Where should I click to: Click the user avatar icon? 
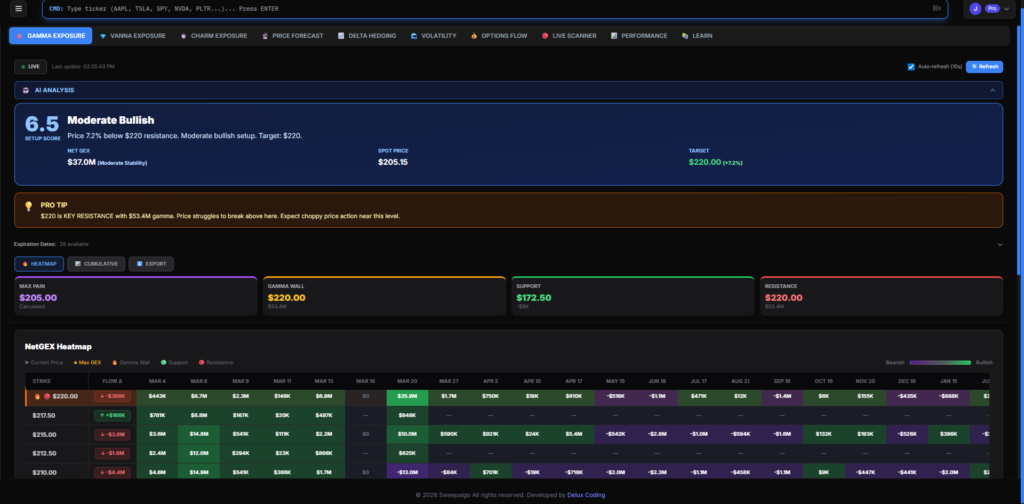click(975, 8)
